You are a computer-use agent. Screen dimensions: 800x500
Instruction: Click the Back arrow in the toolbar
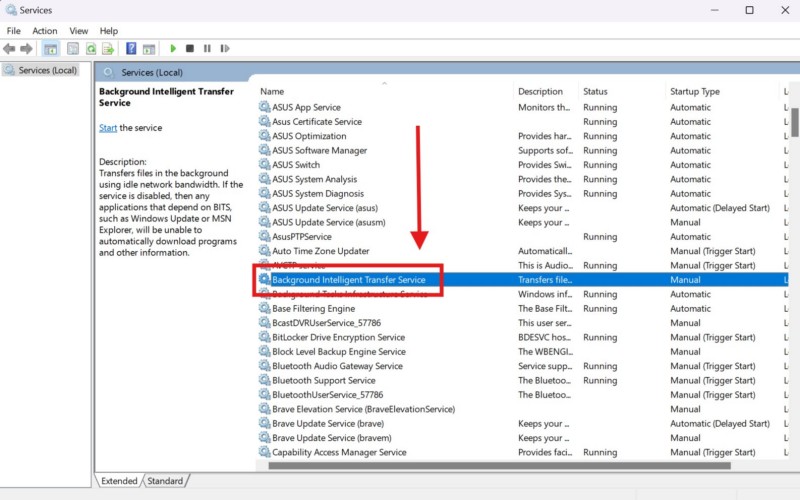[10, 48]
